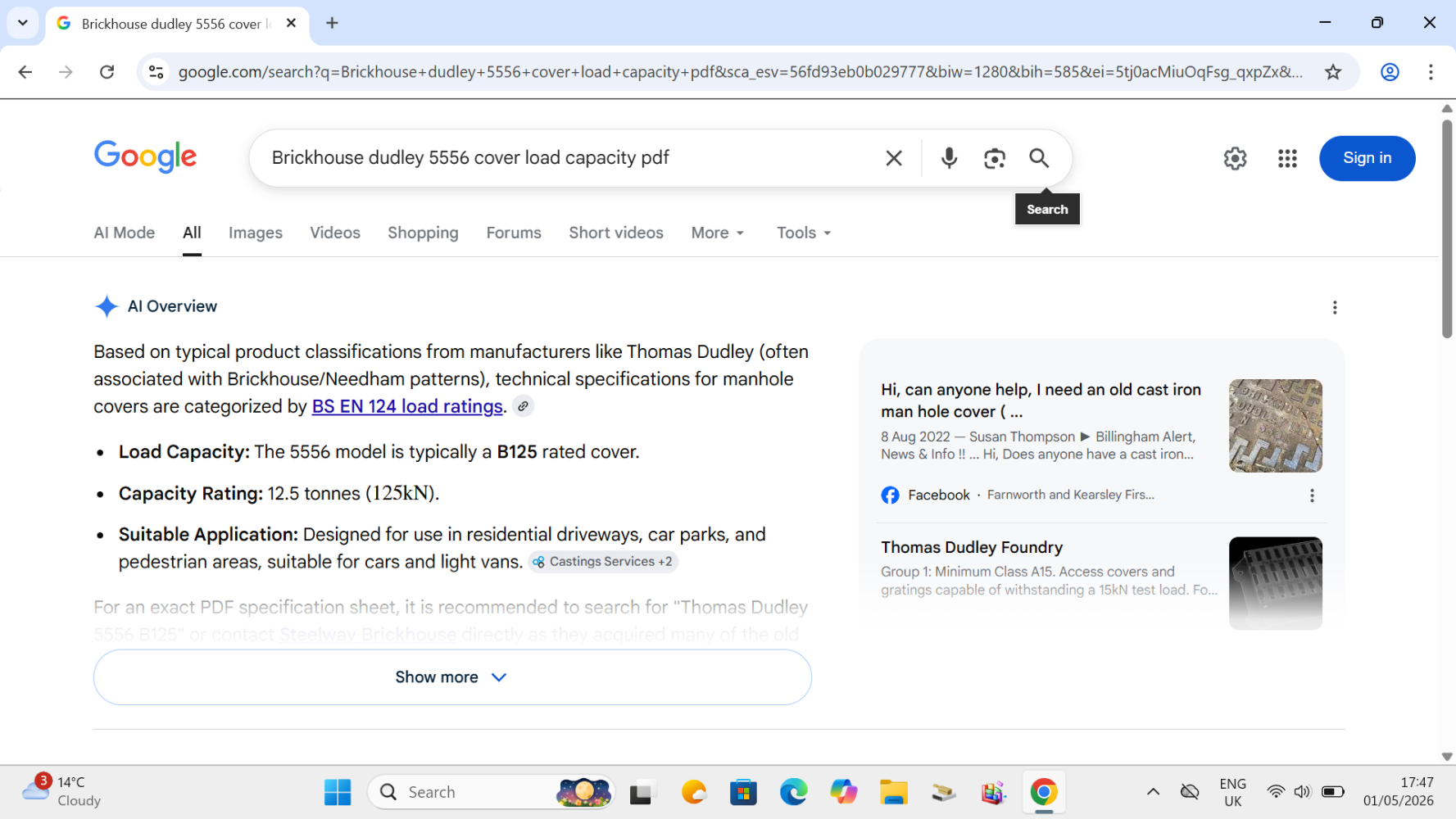
Task: Open Google quick settings gear
Action: (1235, 158)
